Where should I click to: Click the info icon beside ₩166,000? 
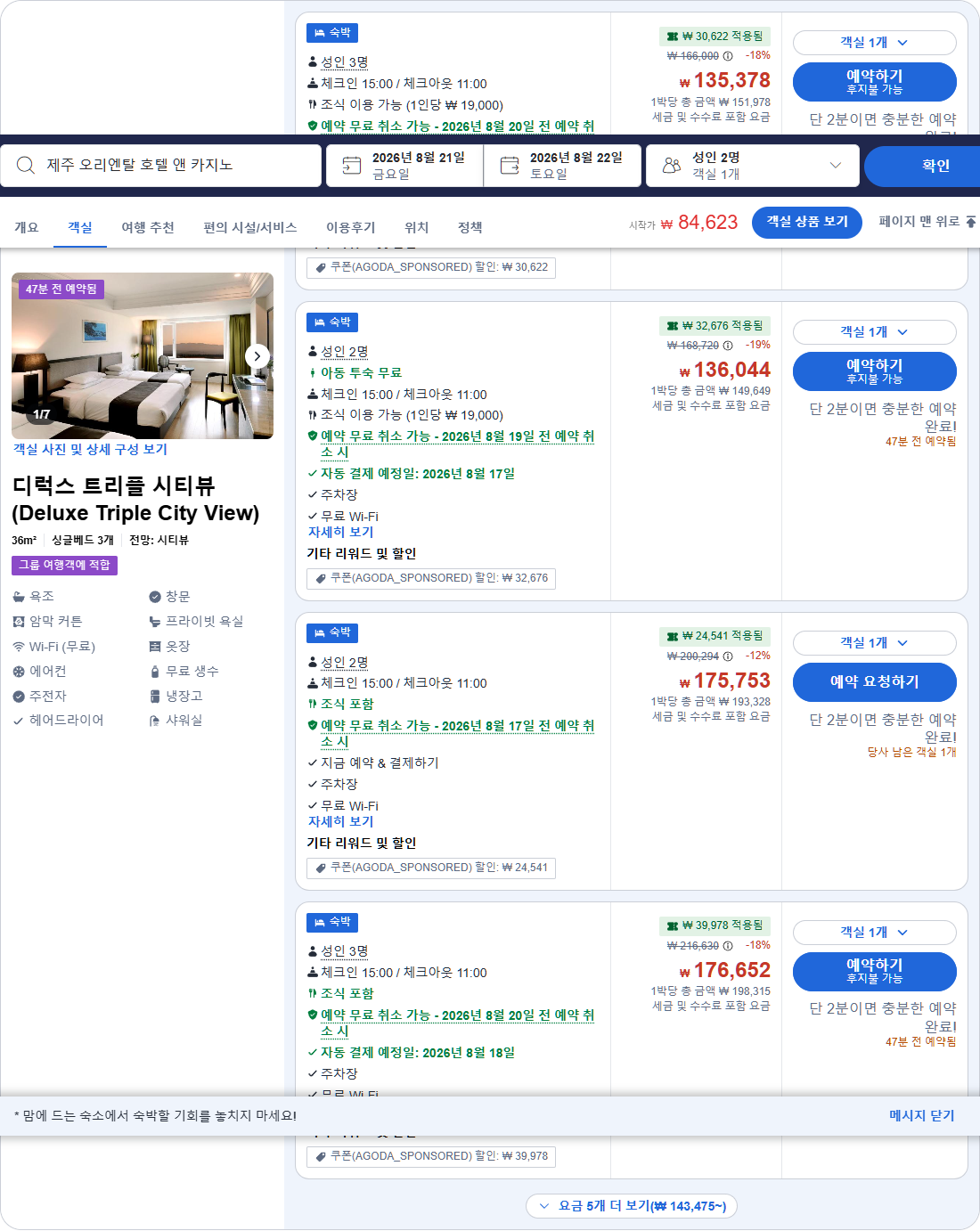point(728,56)
